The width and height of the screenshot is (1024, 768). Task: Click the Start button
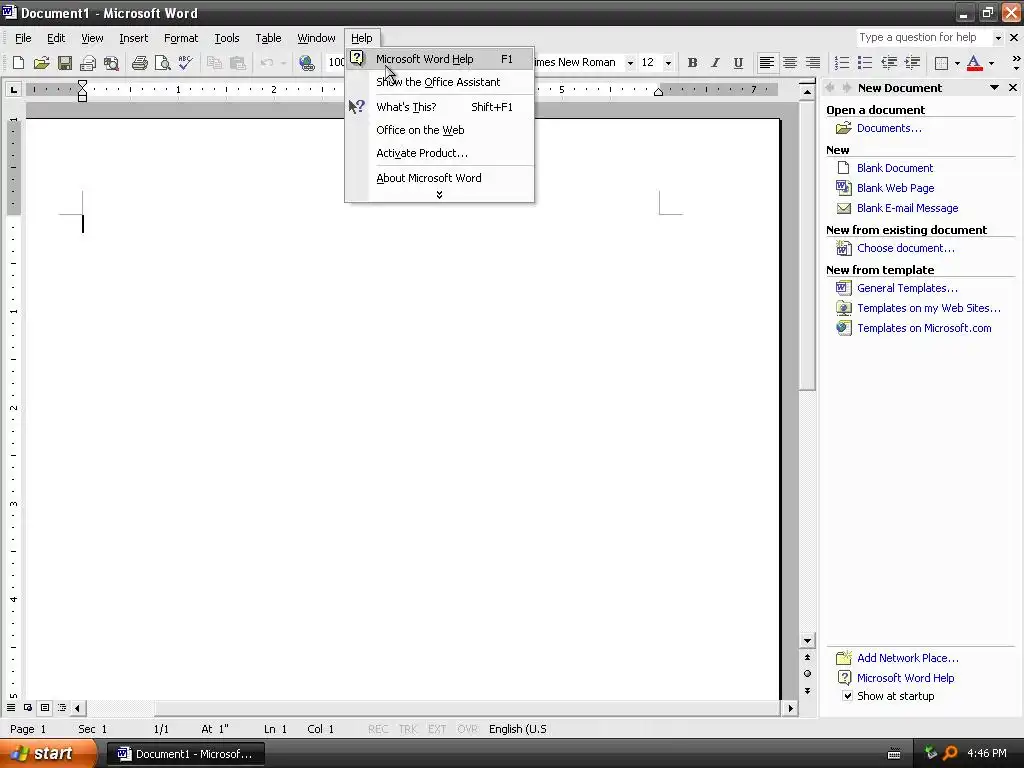[47, 754]
